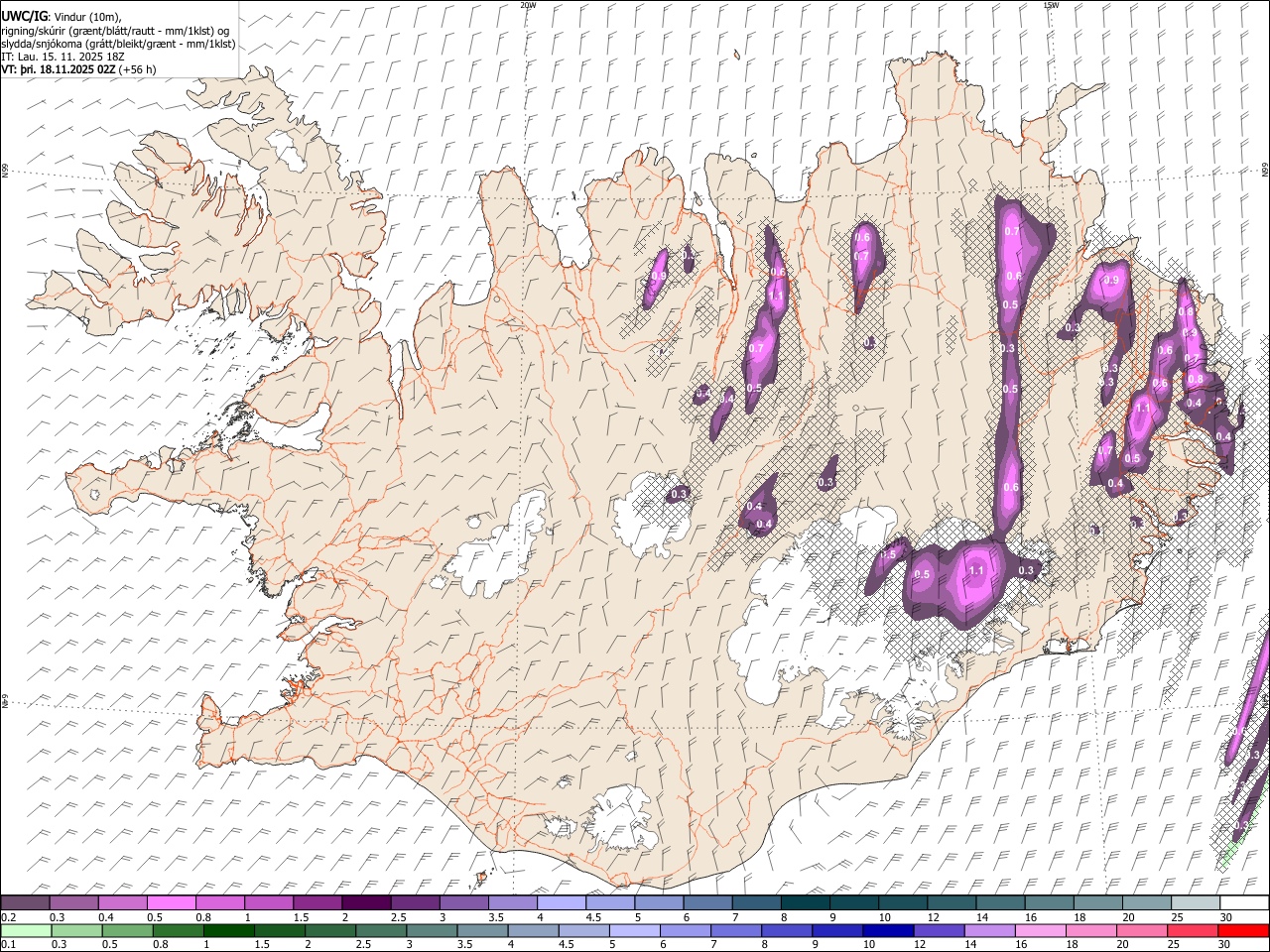Click the upper legend swatch starting at 1.5
The width and height of the screenshot is (1270, 952).
pyautogui.click(x=317, y=902)
